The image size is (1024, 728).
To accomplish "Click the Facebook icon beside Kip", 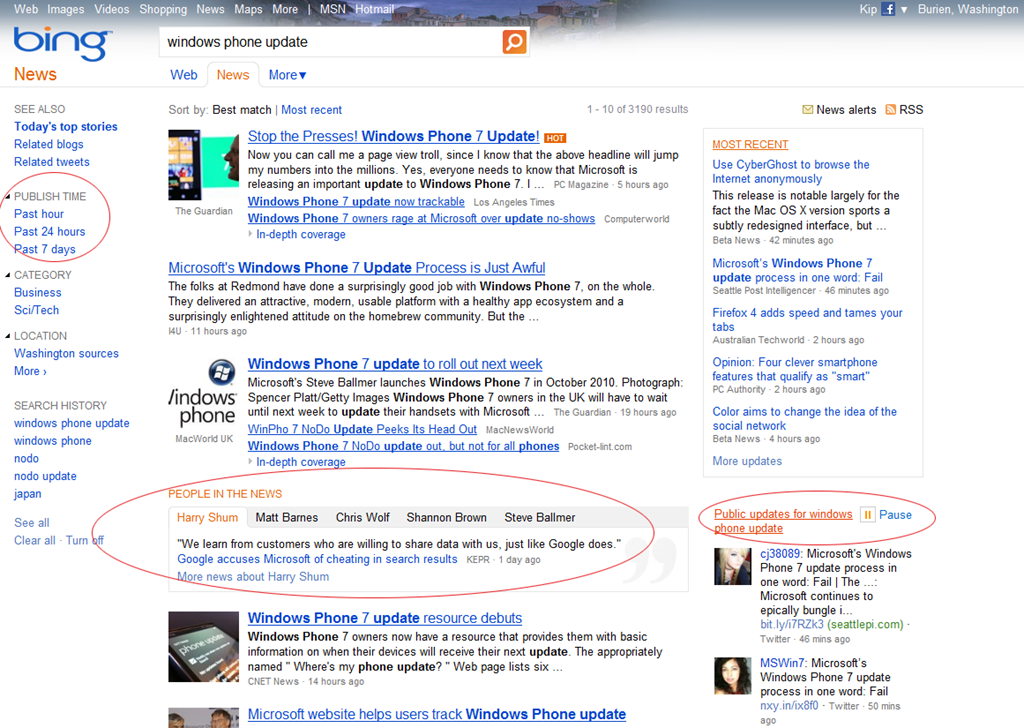I will point(888,9).
